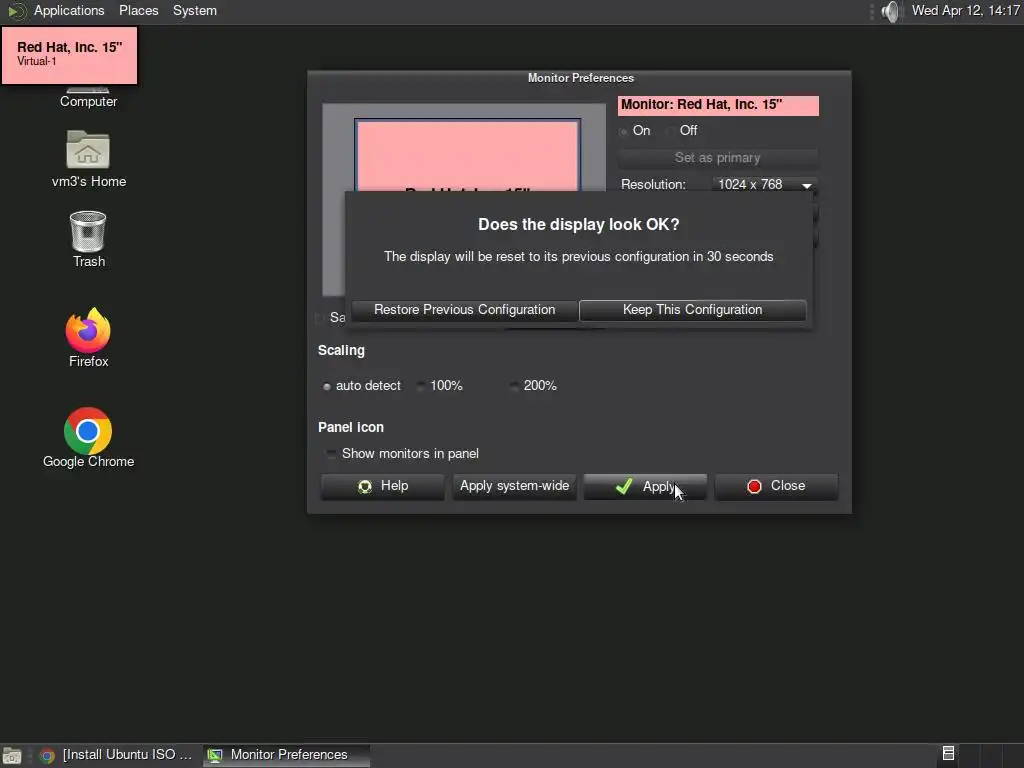
Task: Open the Places menu
Action: click(138, 10)
